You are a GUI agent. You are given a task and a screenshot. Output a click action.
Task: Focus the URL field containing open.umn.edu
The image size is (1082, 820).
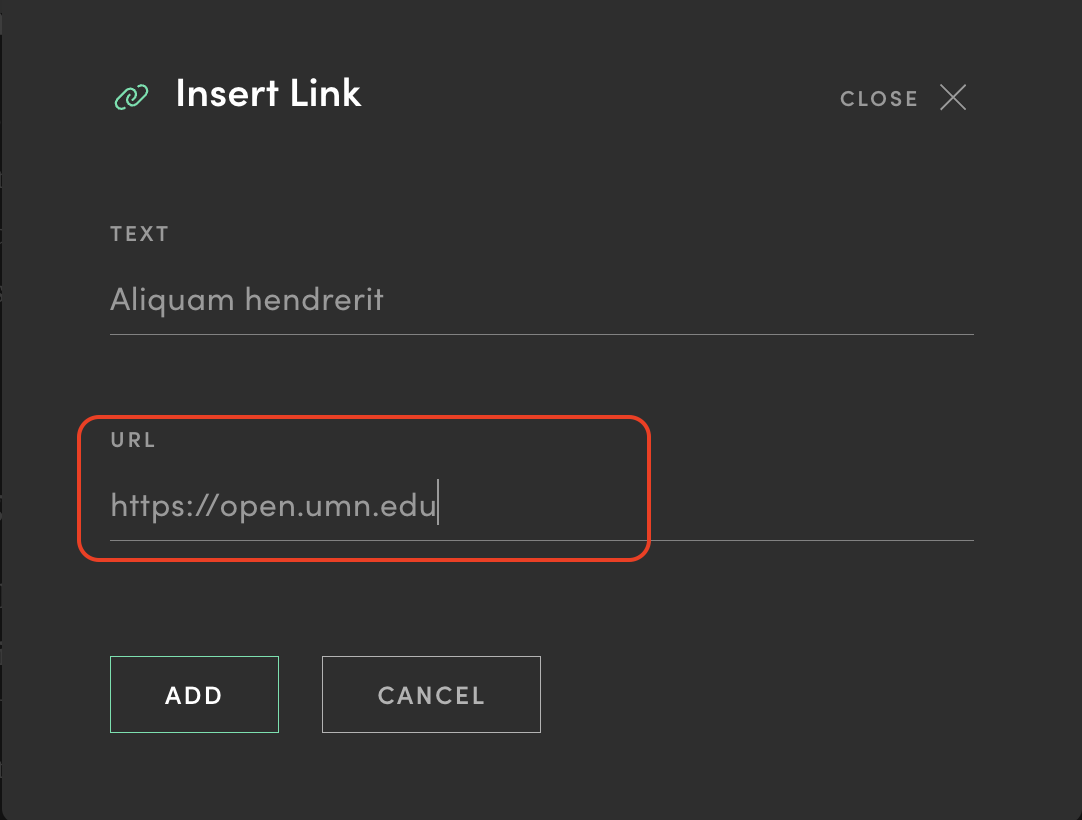tap(400, 505)
